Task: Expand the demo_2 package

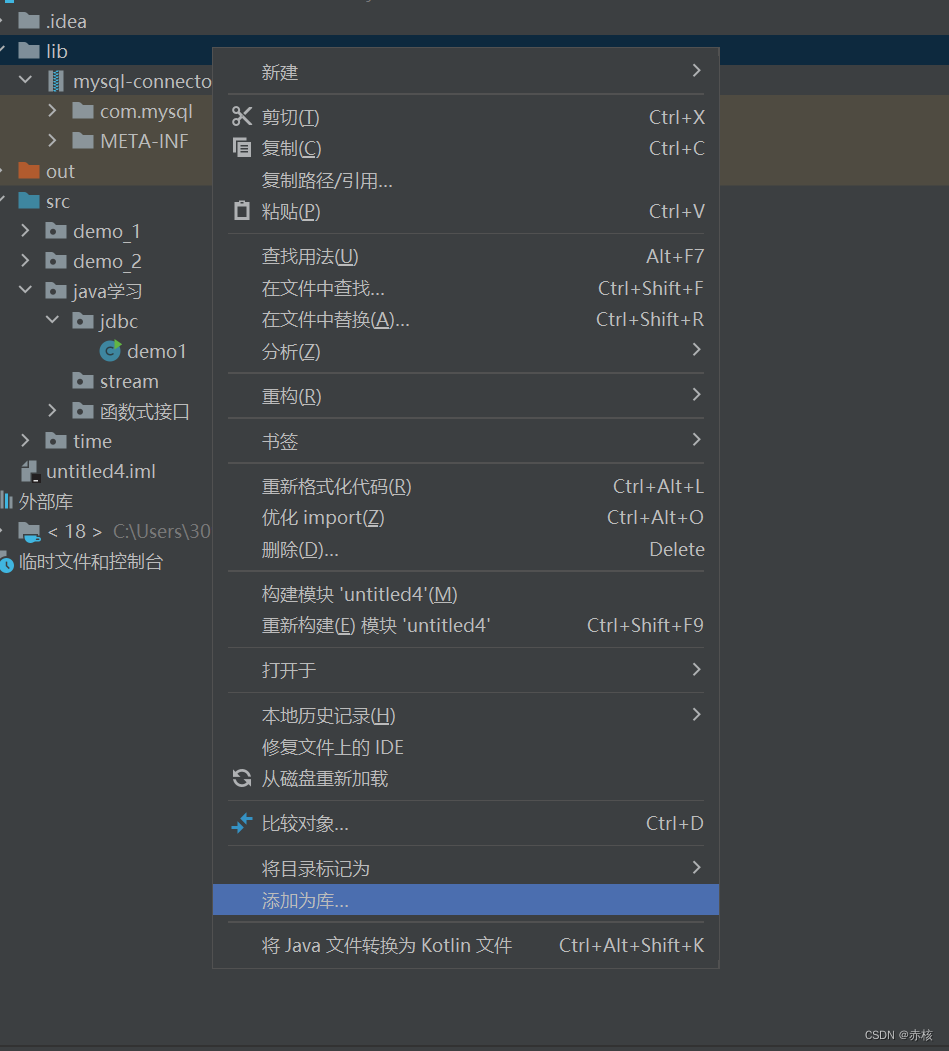Action: tap(25, 260)
